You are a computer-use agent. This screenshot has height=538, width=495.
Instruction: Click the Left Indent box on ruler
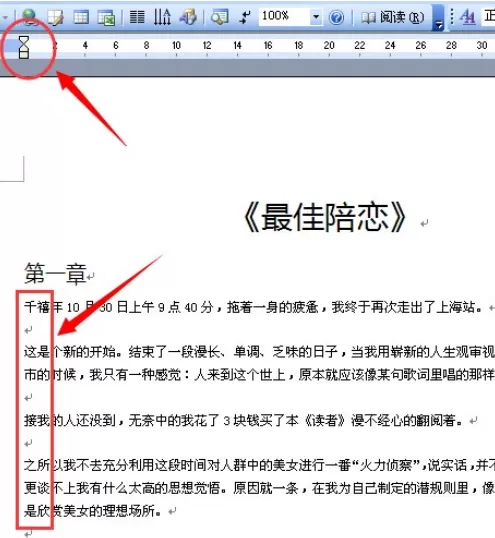click(24, 55)
